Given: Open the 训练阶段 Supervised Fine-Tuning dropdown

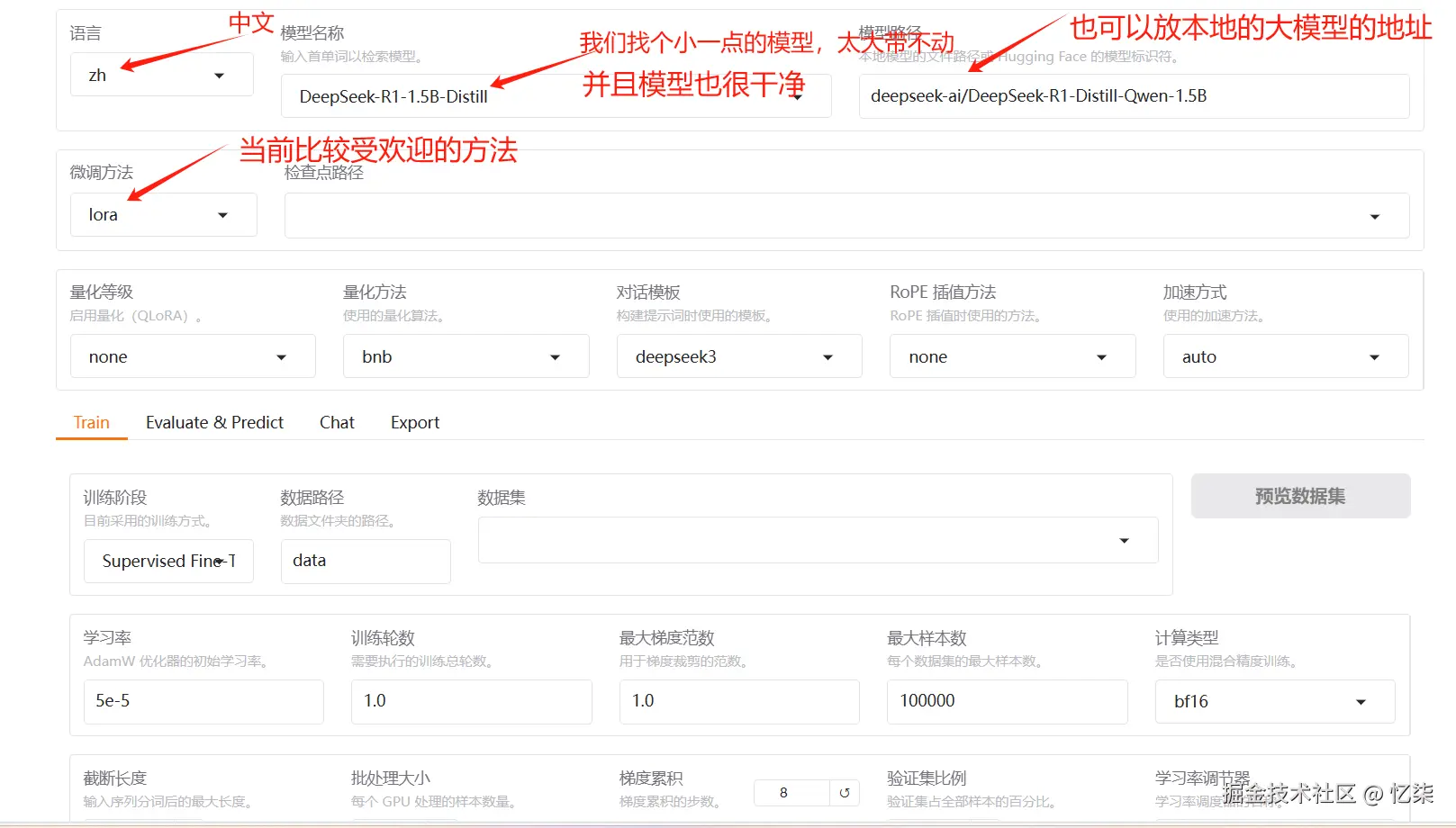Looking at the screenshot, I should point(168,561).
